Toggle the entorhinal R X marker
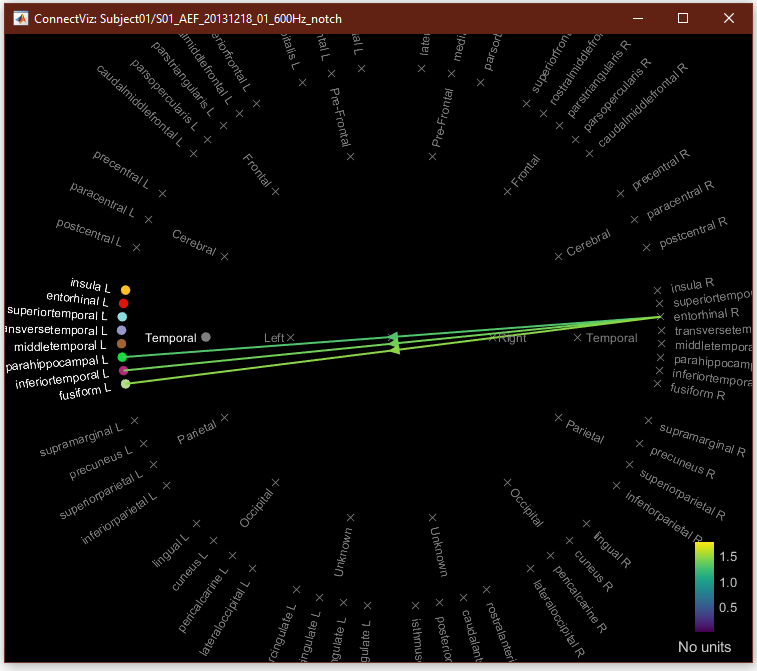This screenshot has height=671, width=757. [659, 316]
